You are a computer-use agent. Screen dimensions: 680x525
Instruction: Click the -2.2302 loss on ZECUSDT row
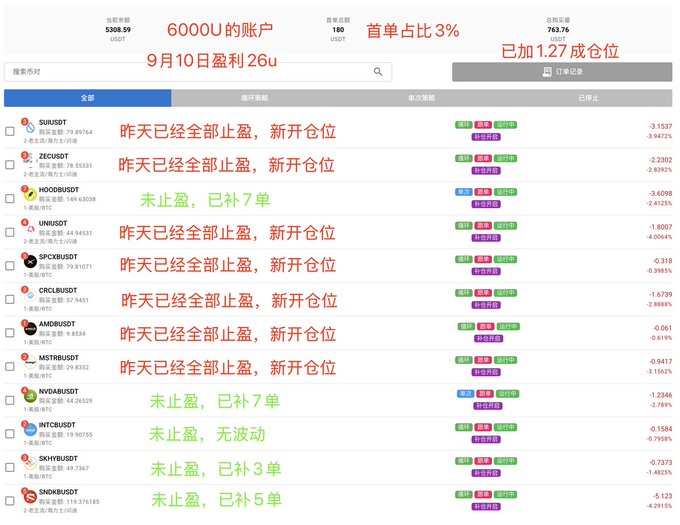pos(660,160)
